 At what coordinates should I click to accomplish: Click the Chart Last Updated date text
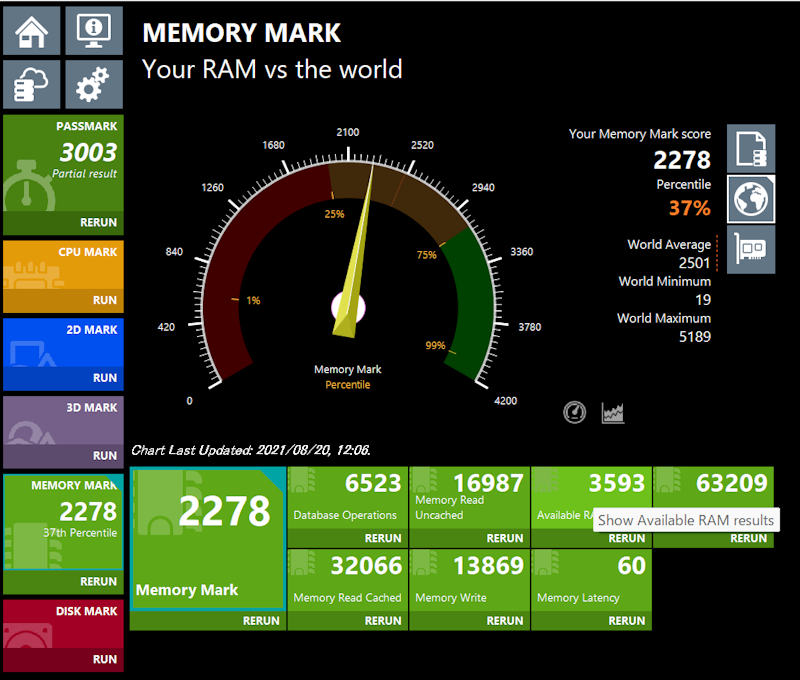251,450
